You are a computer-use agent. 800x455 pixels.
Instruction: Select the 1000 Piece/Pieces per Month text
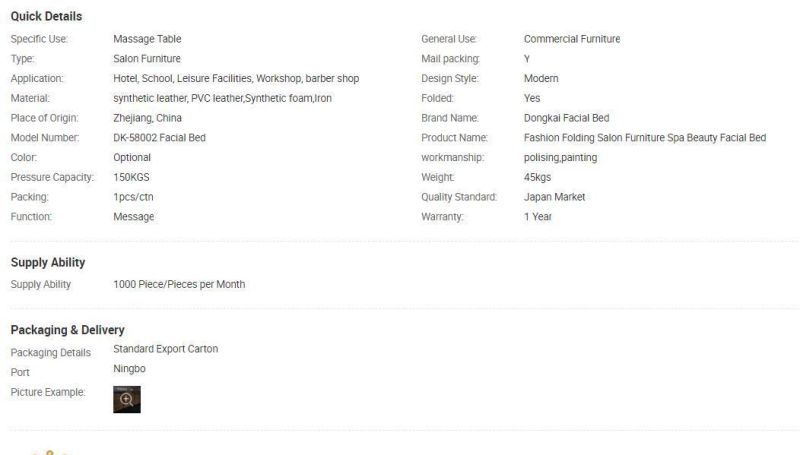(179, 284)
